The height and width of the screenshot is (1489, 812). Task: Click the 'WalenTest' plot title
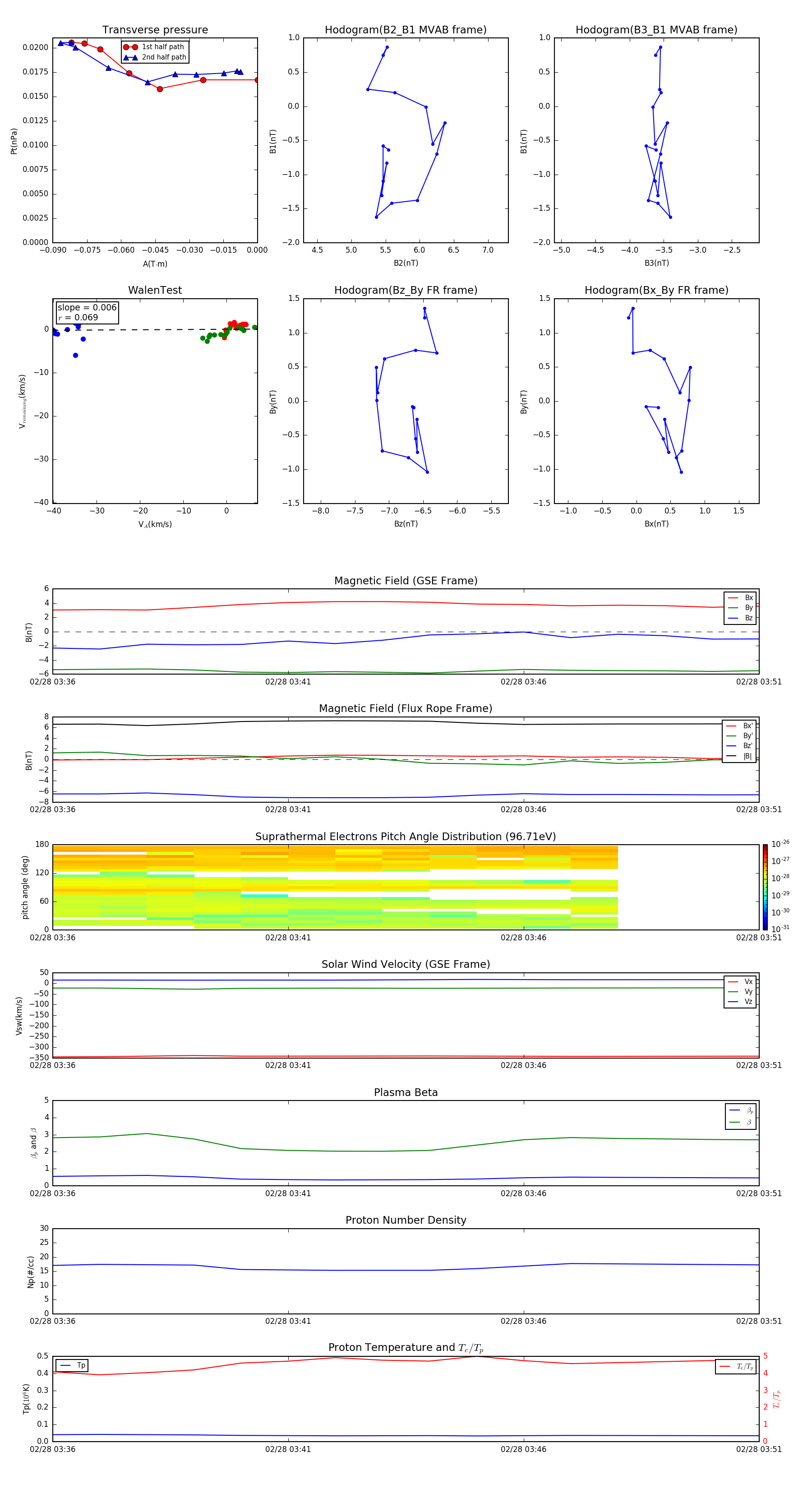(x=155, y=290)
